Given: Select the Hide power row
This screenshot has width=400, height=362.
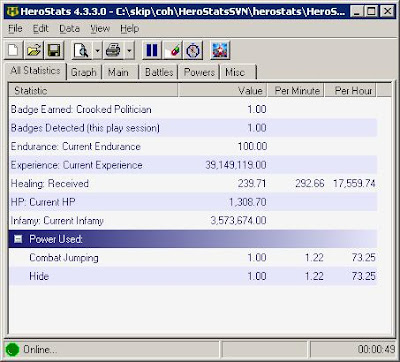Looking at the screenshot, I should coord(193,276).
